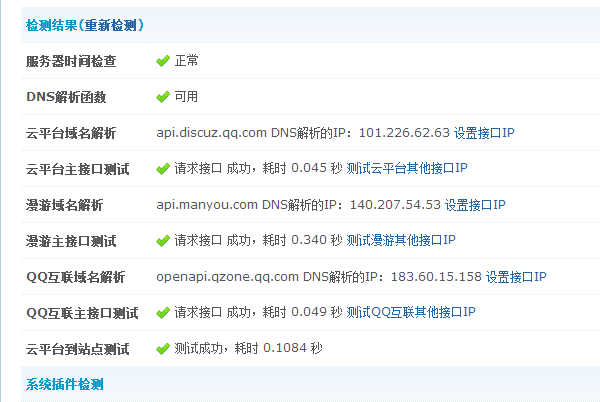Select the DNS解析函数 row label
Viewport: 600px width, 402px height.
tap(66, 97)
